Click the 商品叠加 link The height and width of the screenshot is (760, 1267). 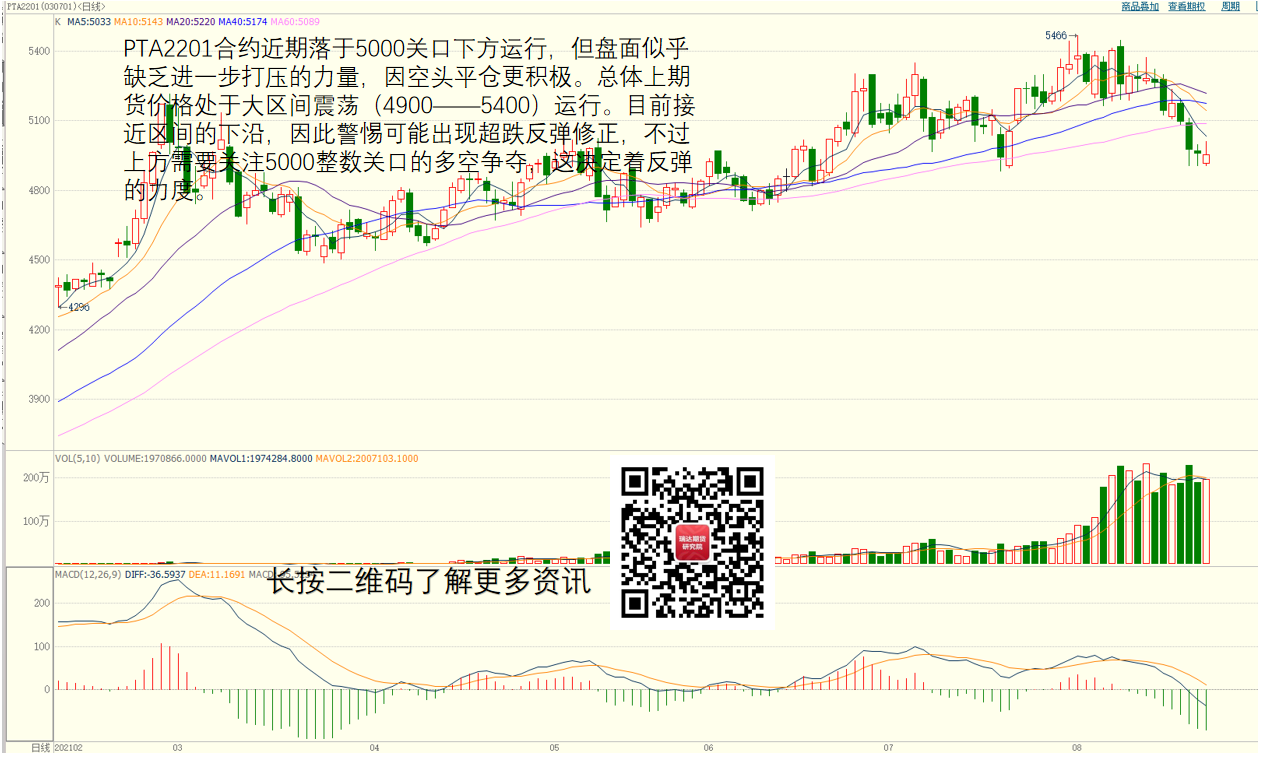(x=1140, y=6)
